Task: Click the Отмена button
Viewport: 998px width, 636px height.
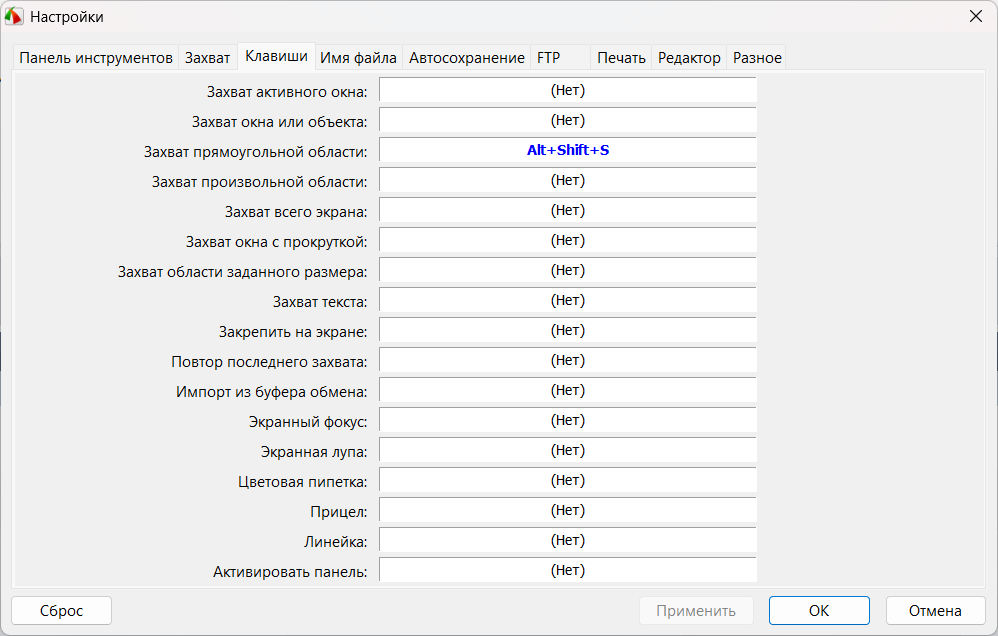Action: 935,611
